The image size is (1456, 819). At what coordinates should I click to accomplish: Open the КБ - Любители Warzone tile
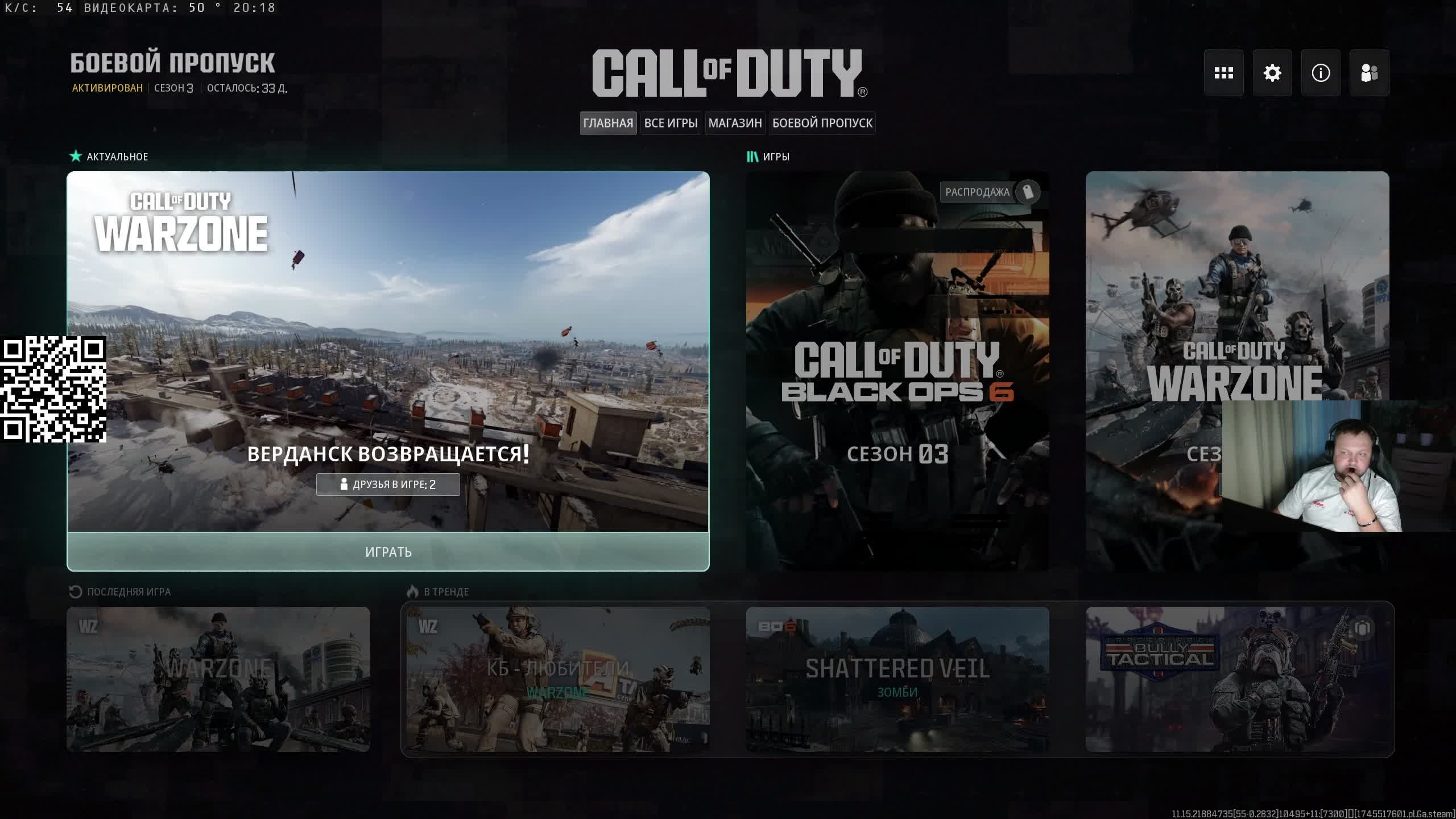[x=558, y=679]
